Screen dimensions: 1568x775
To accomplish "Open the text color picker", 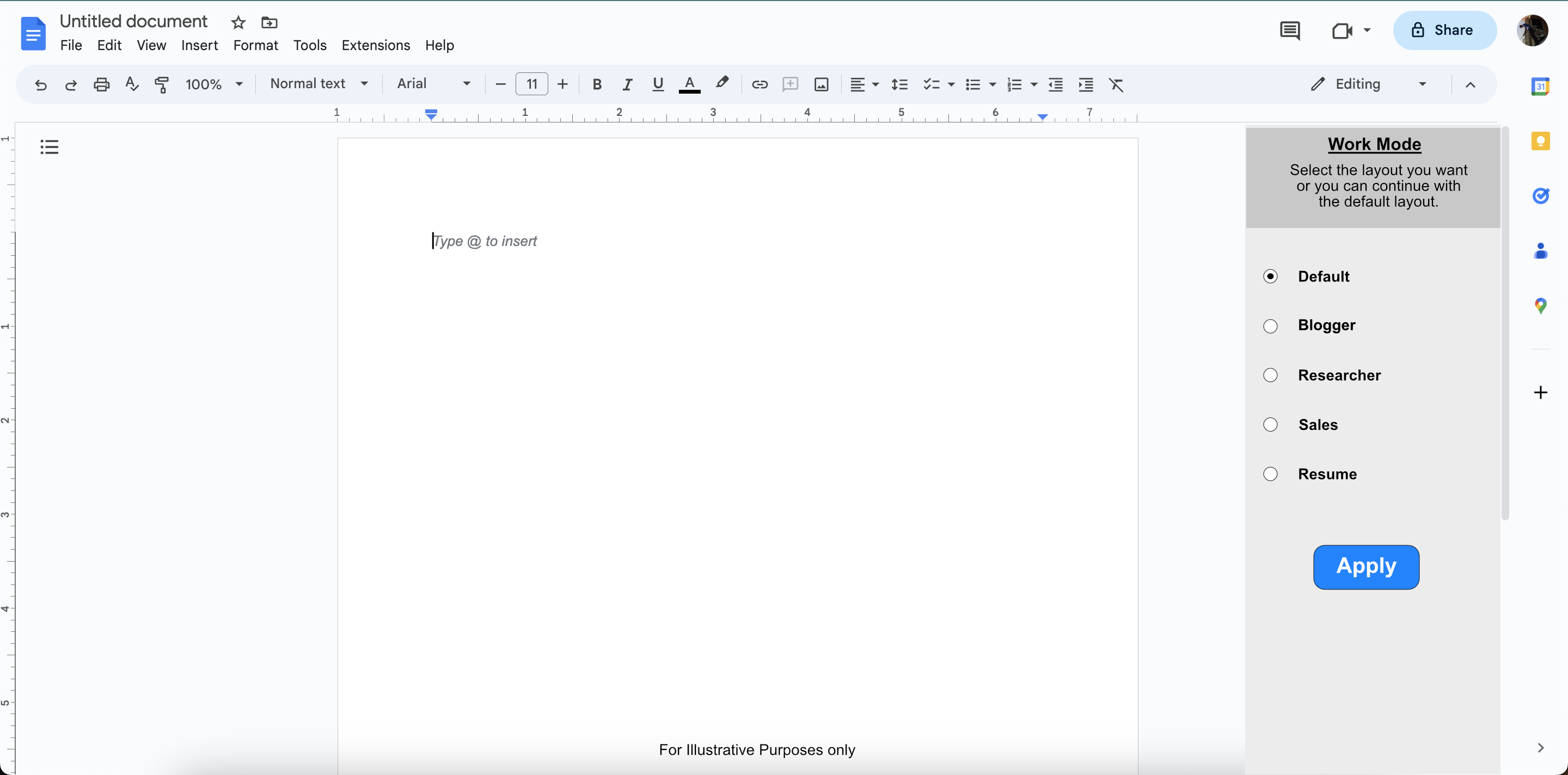I will click(x=690, y=84).
